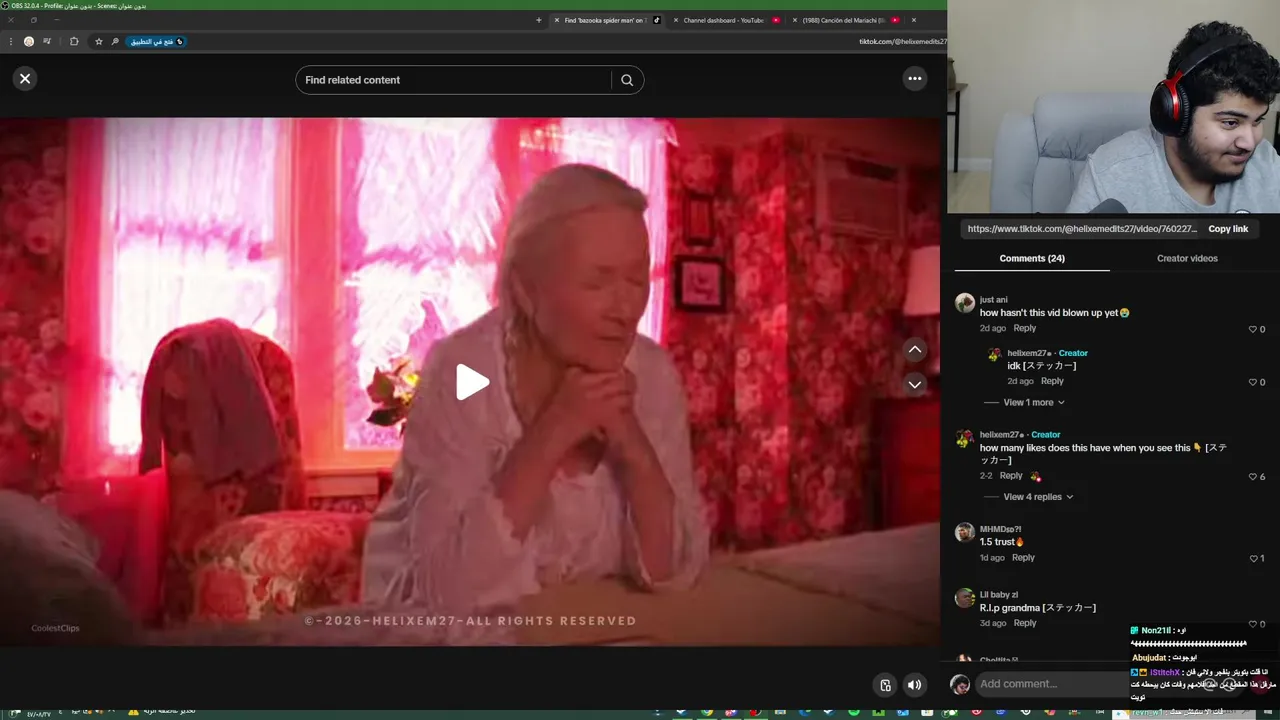Close the 'bazooka spider man' TikTok tab
1280x720 pixels.
557,20
